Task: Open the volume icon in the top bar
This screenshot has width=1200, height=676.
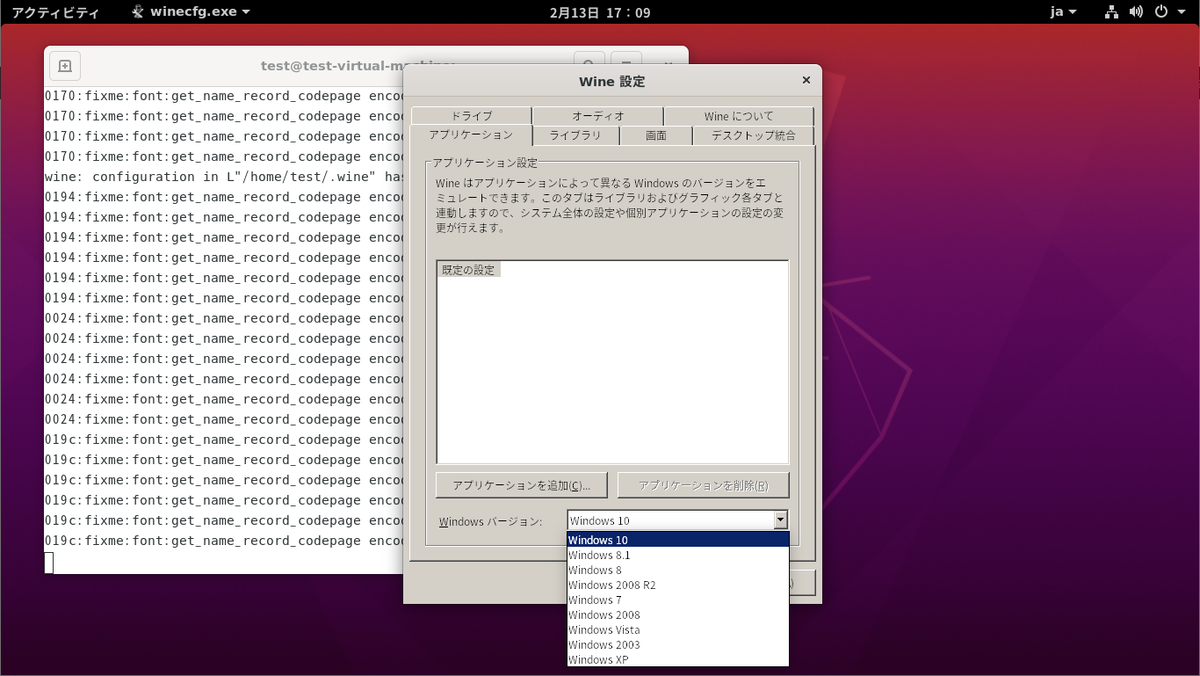Action: pos(1136,12)
